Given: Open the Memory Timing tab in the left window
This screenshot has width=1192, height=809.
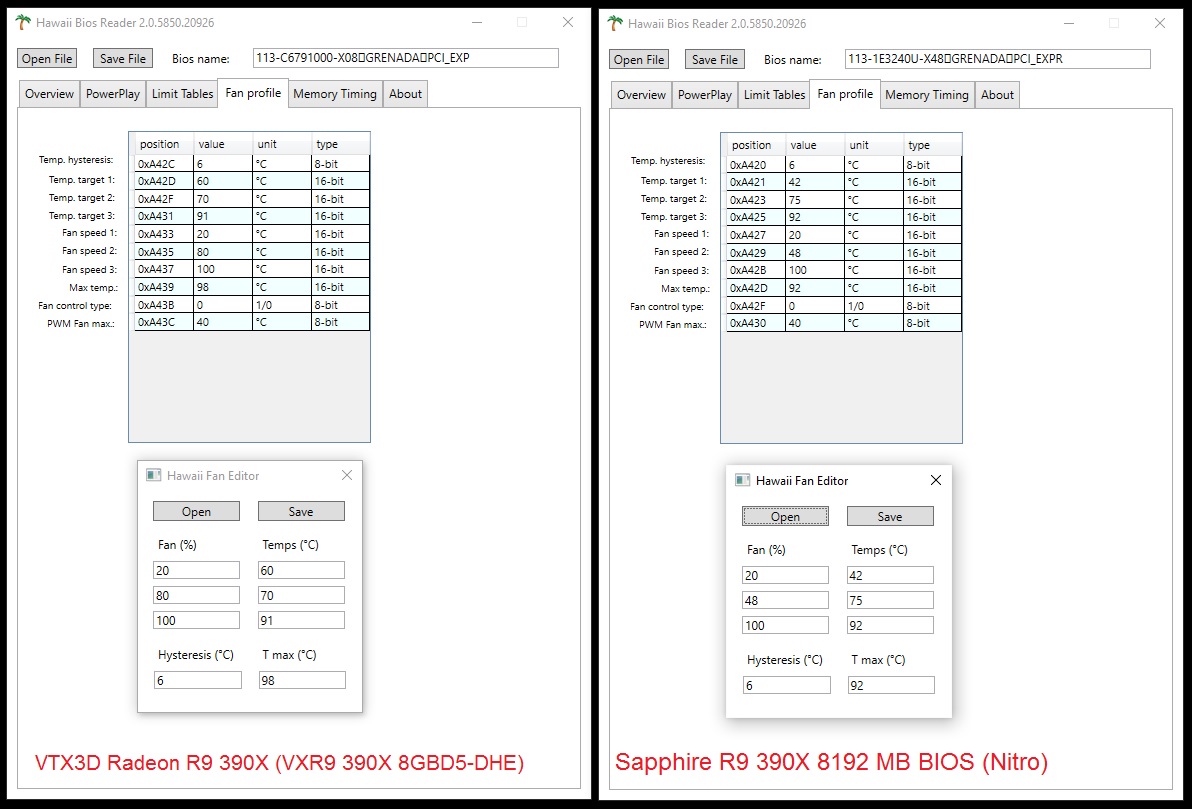Looking at the screenshot, I should pos(335,94).
